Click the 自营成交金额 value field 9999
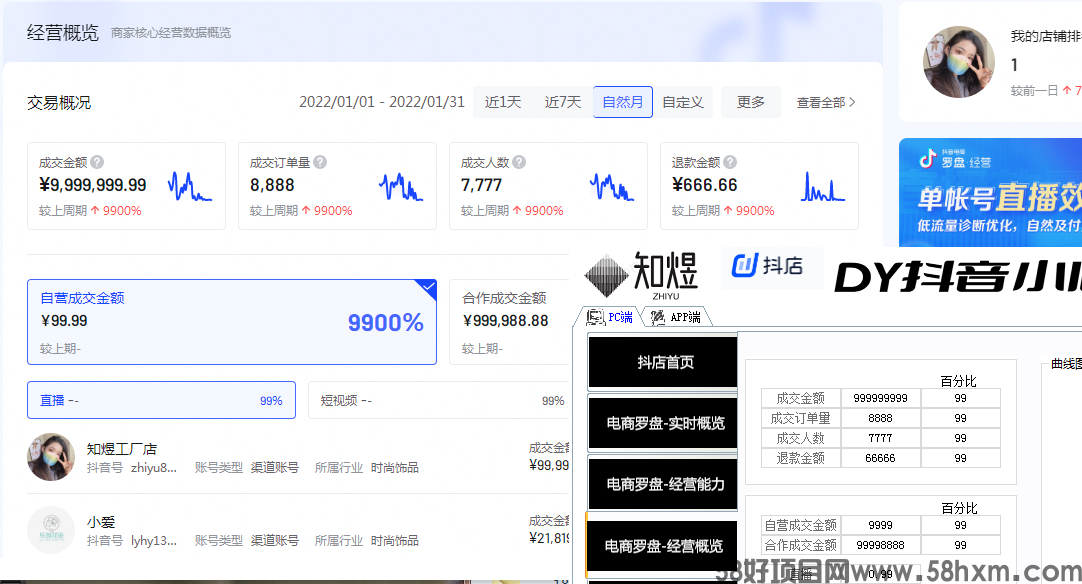The width and height of the screenshot is (1082, 584). (x=881, y=525)
